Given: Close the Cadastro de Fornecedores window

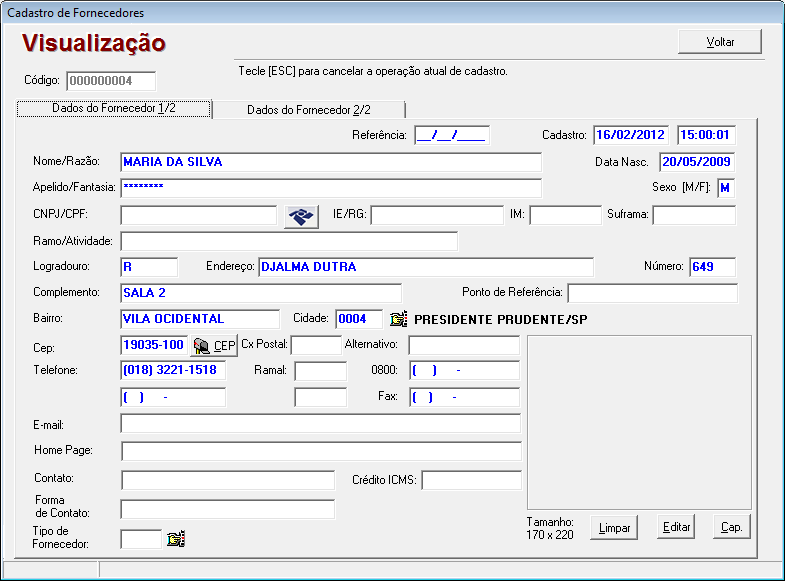Looking at the screenshot, I should (770, 12).
